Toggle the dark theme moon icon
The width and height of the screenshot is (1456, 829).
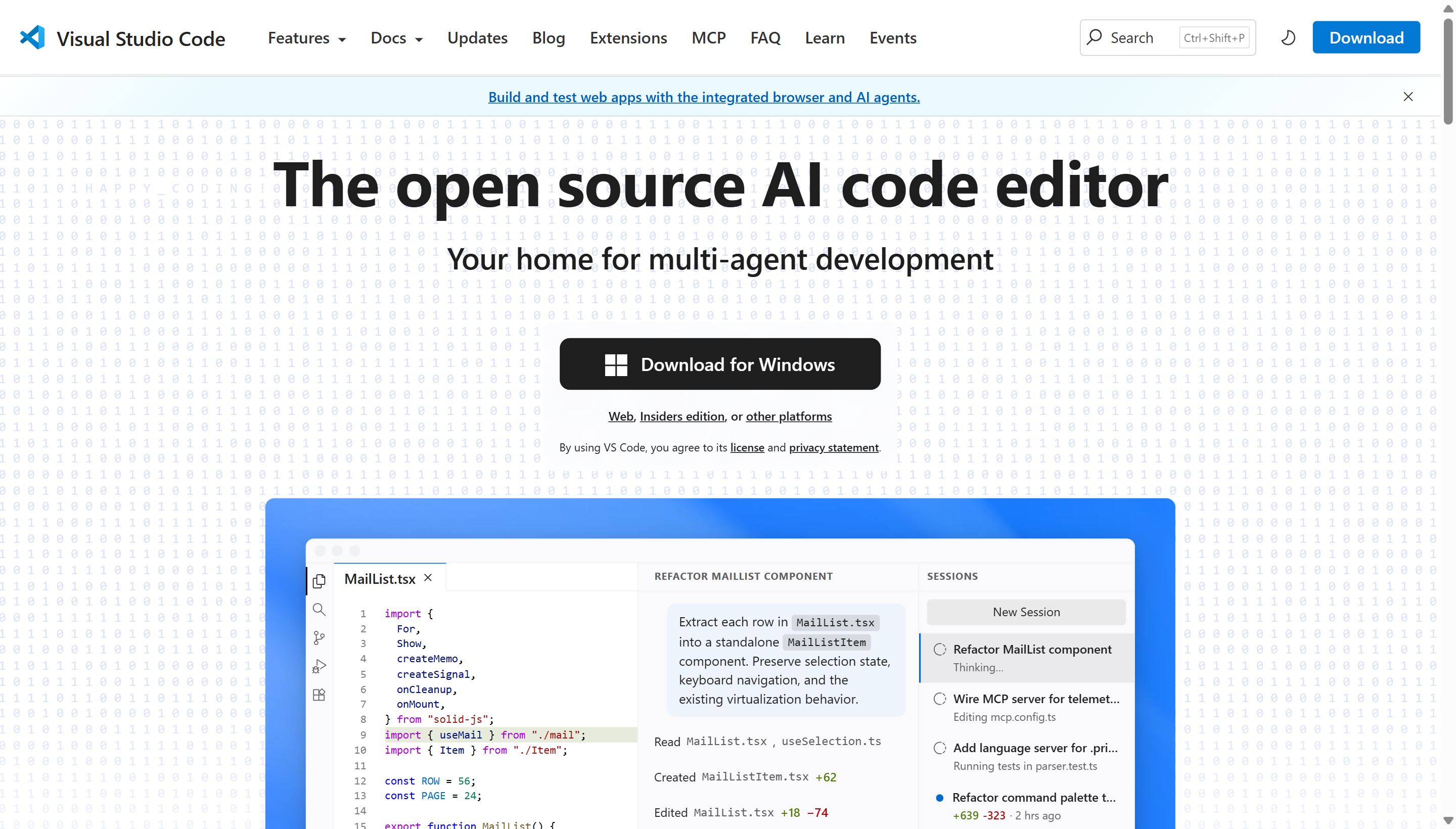click(1288, 37)
